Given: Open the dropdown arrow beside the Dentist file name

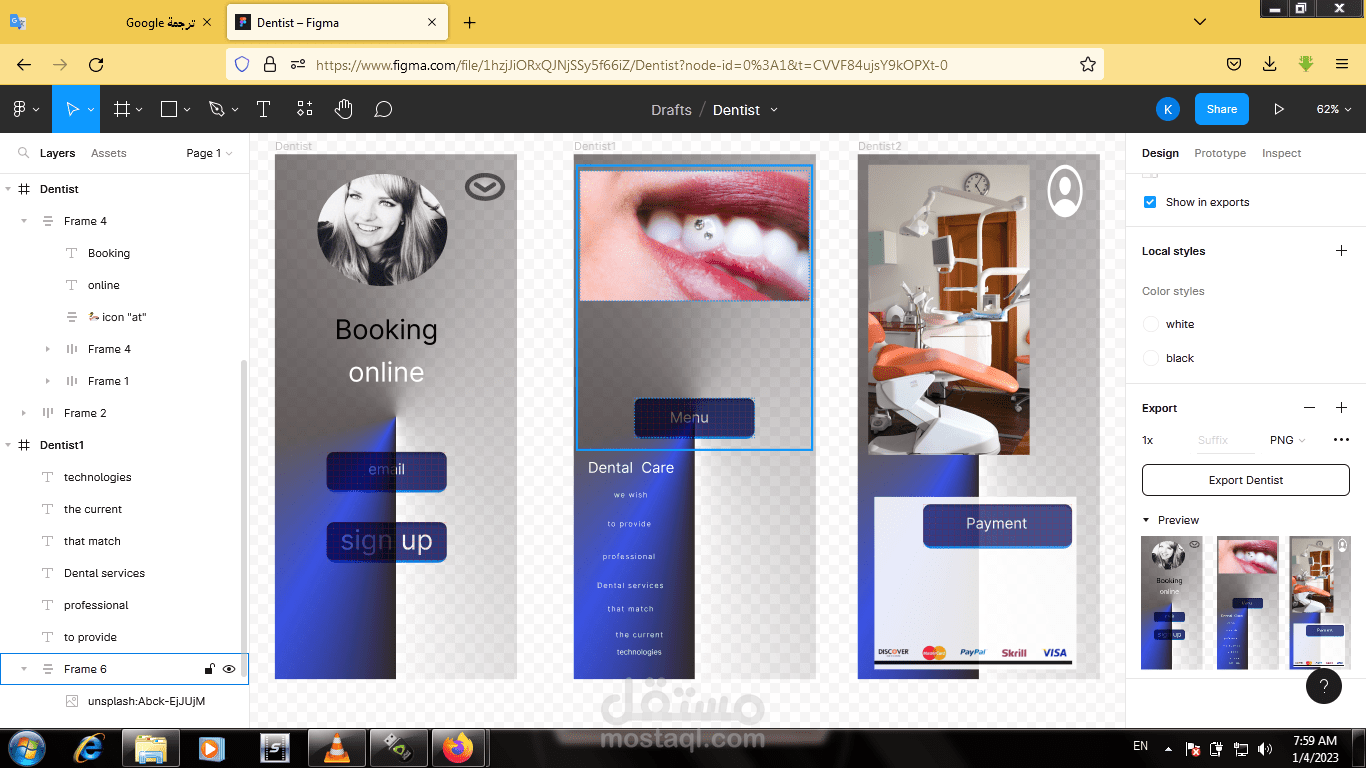Looking at the screenshot, I should tap(774, 110).
